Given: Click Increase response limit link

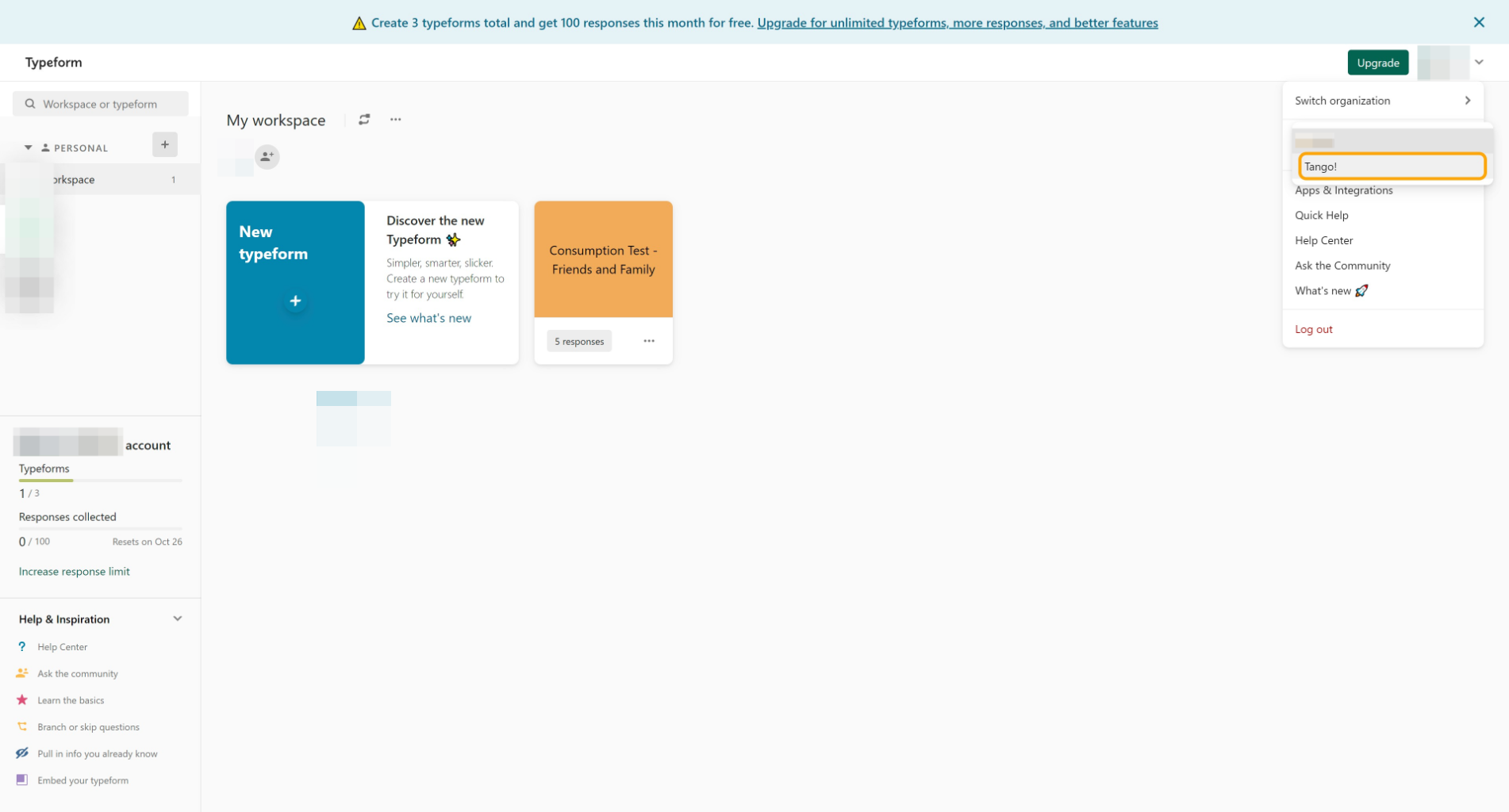Looking at the screenshot, I should point(74,572).
